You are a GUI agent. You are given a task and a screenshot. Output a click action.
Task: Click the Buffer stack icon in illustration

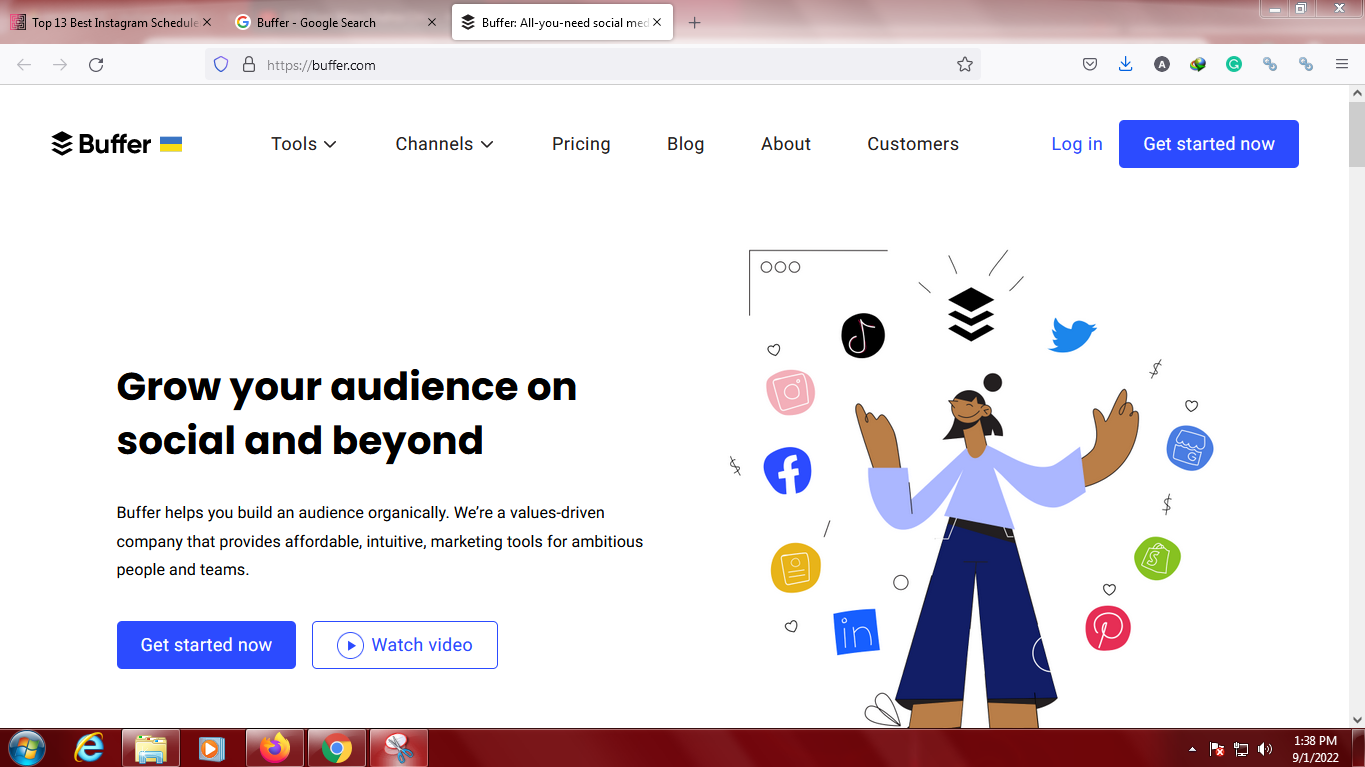[971, 314]
